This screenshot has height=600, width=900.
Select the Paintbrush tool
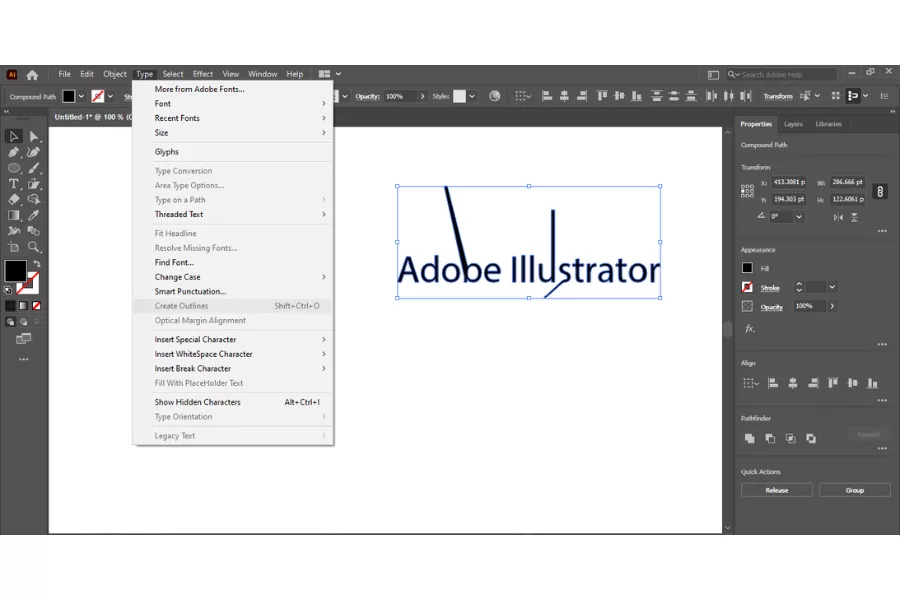click(34, 168)
